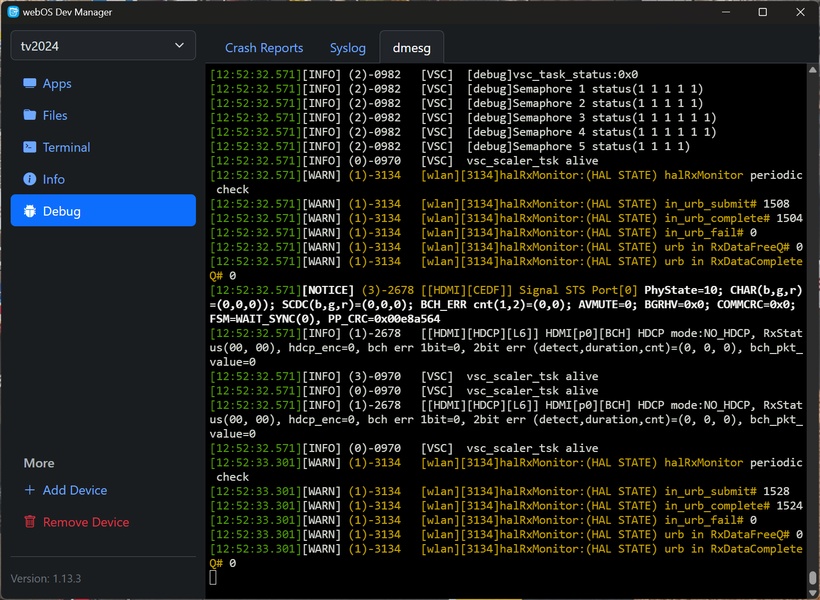820x600 pixels.
Task: Remove Device link in sidebar
Action: click(86, 522)
